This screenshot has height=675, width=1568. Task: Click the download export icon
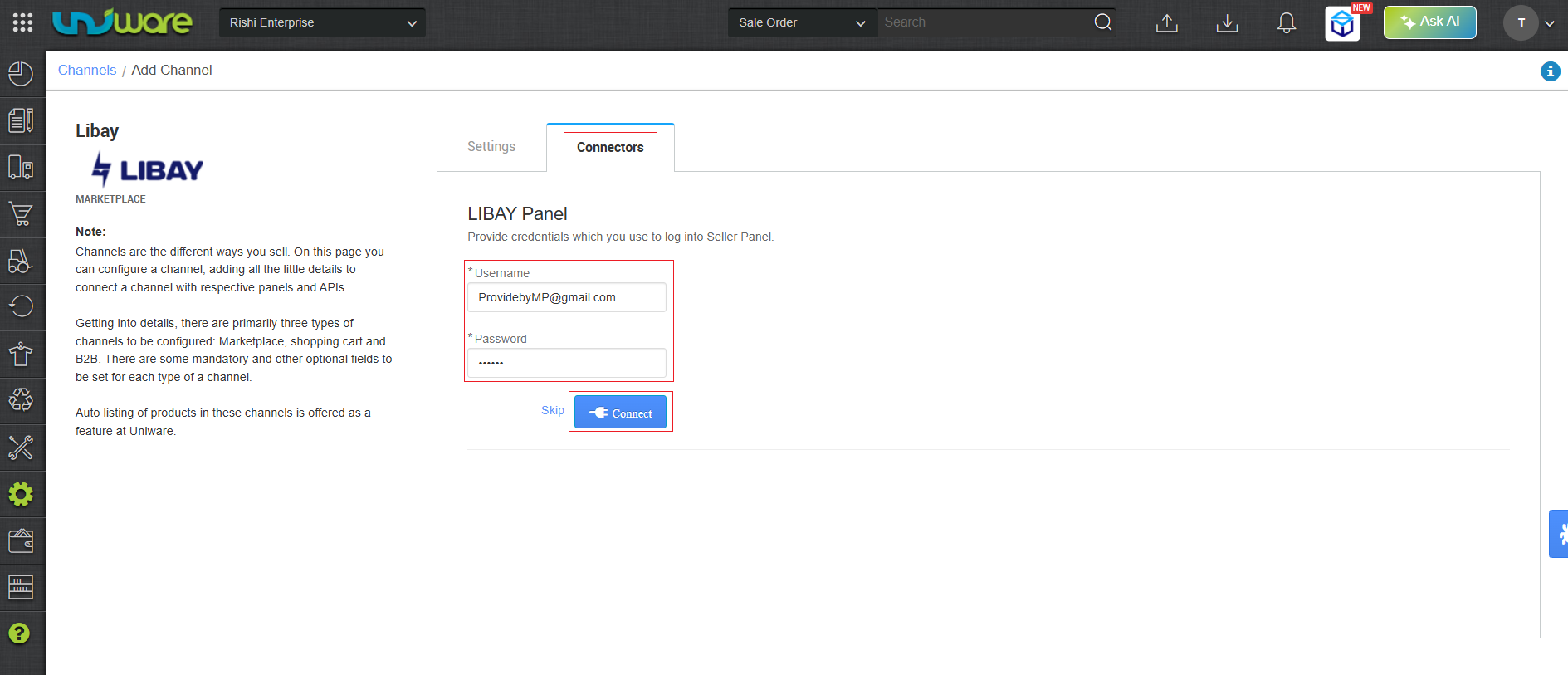[x=1227, y=23]
